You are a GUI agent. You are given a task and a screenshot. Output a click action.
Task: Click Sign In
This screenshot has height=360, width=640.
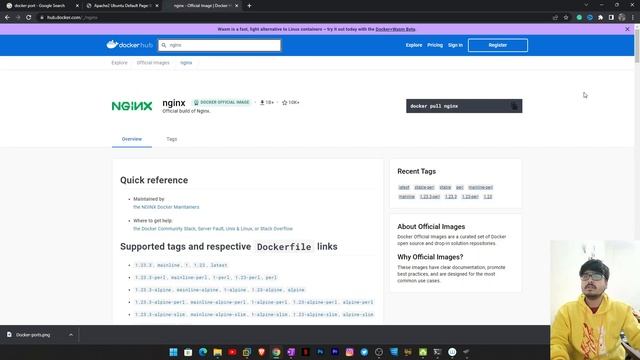pyautogui.click(x=456, y=45)
